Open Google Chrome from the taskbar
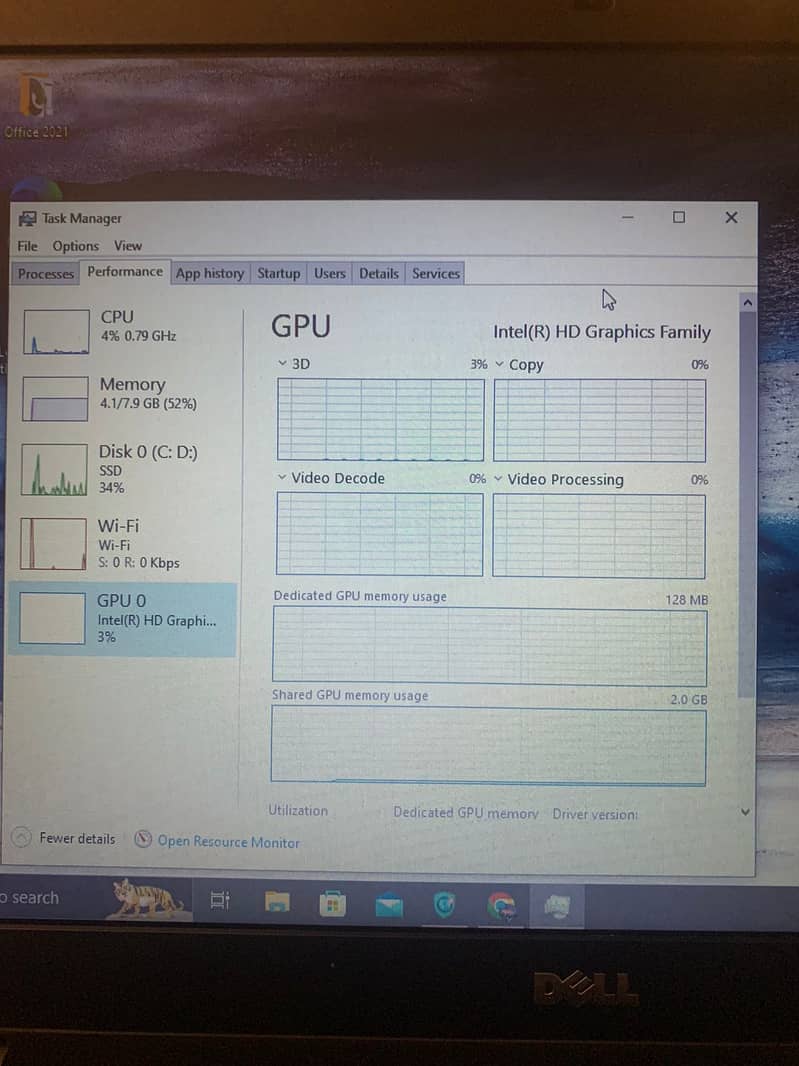Viewport: 799px width, 1066px height. click(502, 906)
